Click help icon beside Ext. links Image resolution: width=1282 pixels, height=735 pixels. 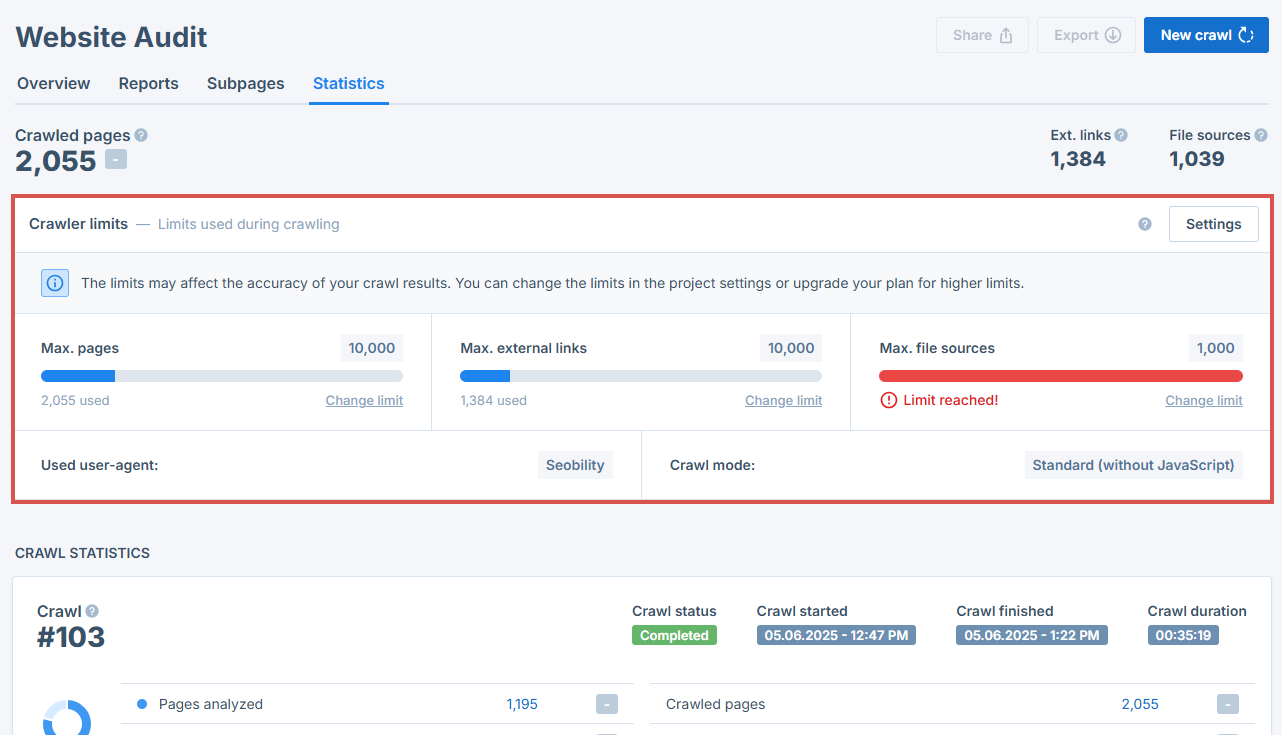click(x=1121, y=135)
